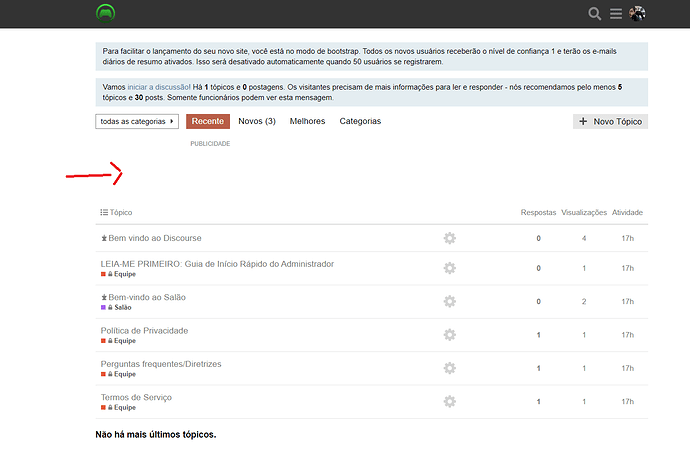Open topic 'Bem vindo ao Discourse'

tap(155, 238)
